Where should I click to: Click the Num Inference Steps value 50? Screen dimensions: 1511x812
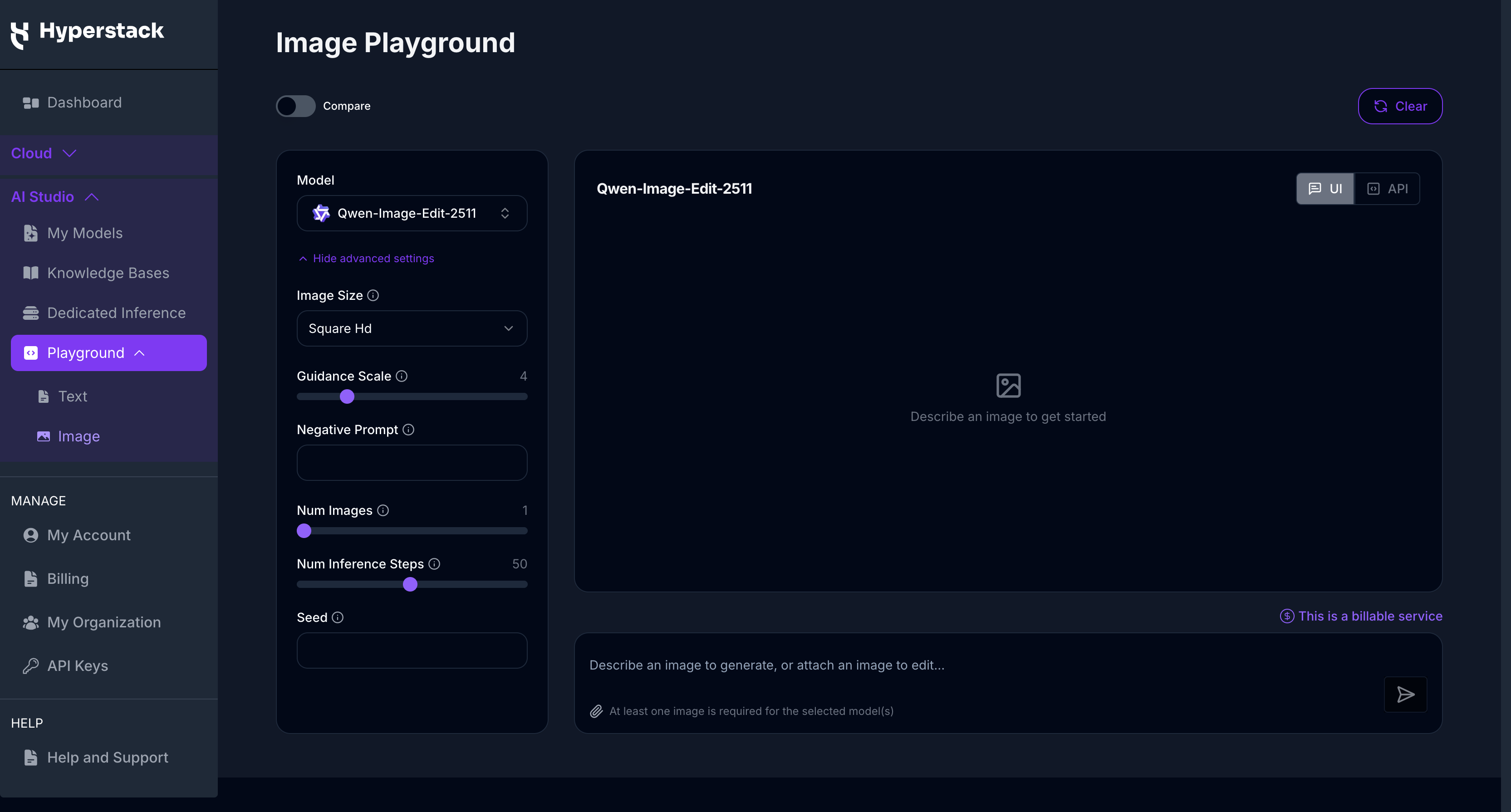point(520,564)
